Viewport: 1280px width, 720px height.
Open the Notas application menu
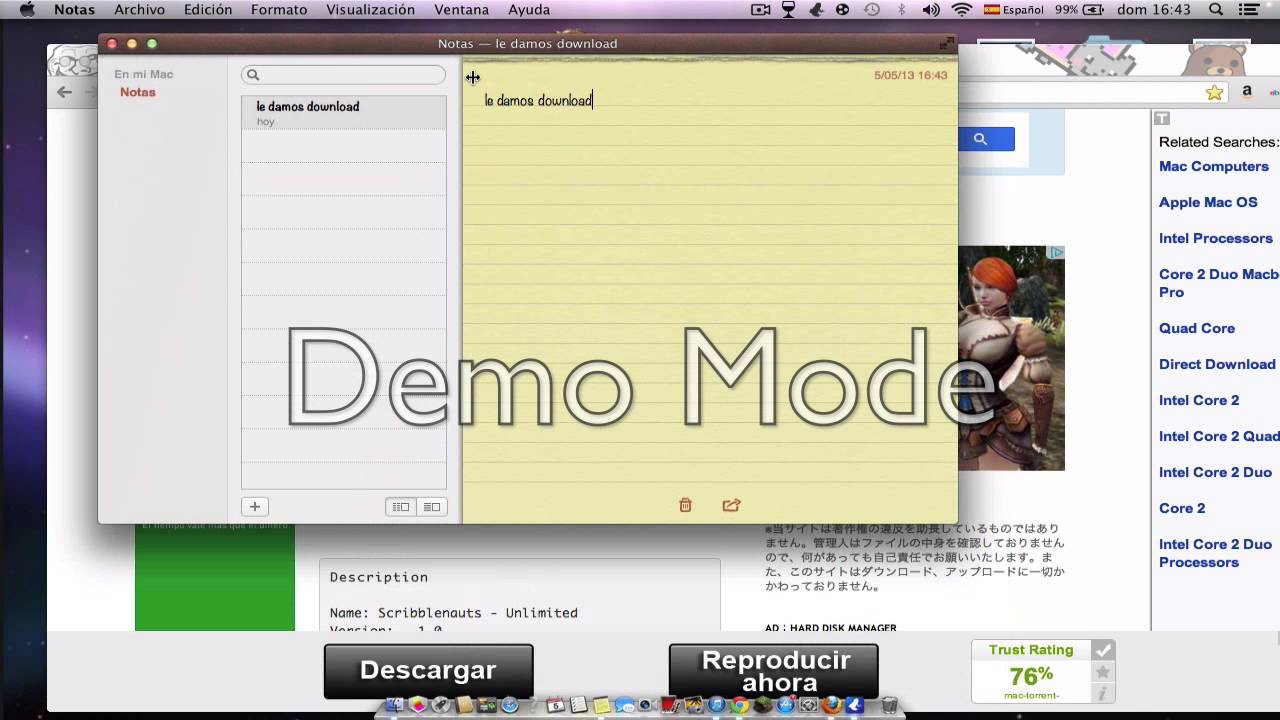[74, 10]
